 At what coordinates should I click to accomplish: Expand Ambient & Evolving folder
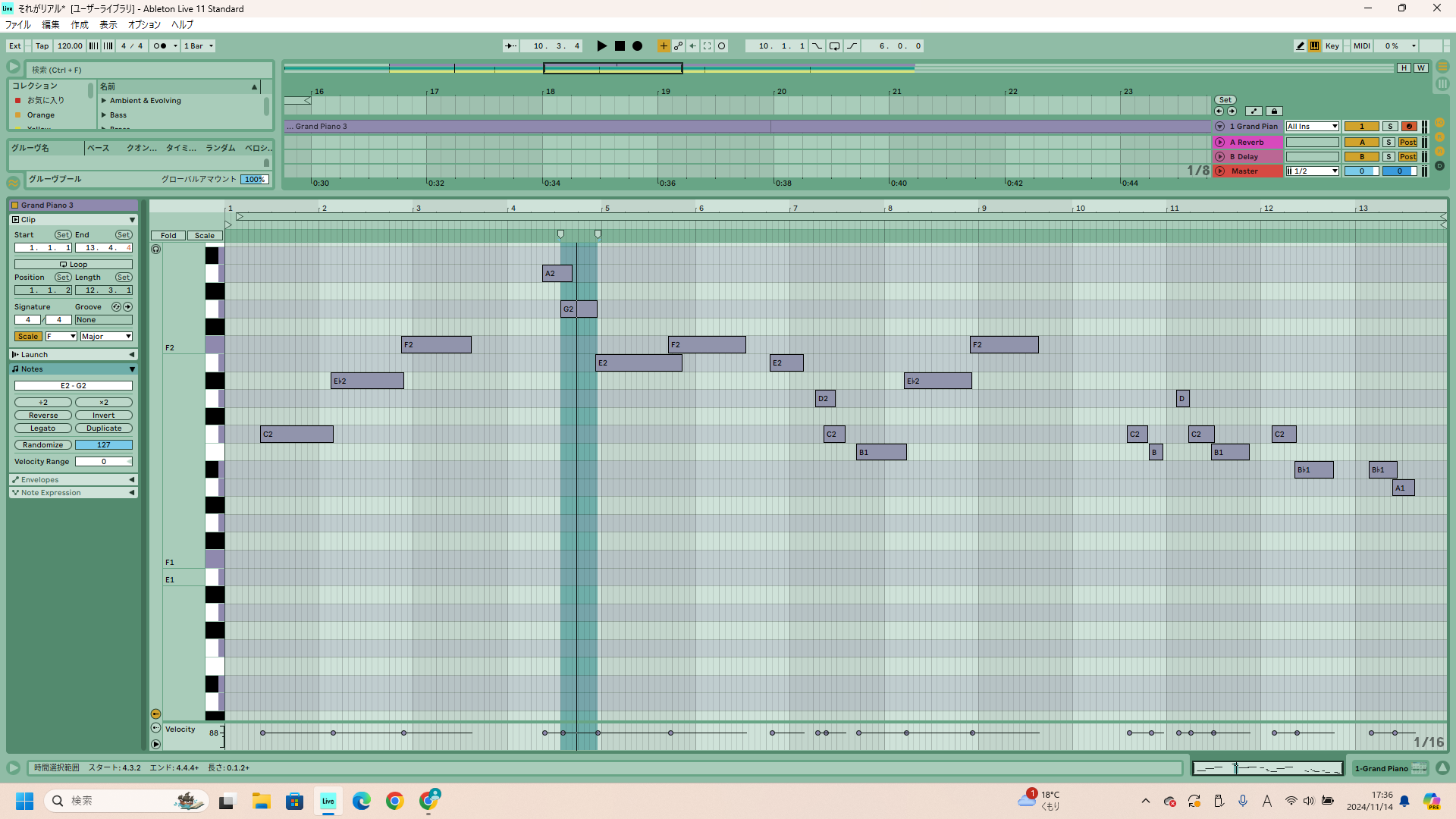pyautogui.click(x=104, y=101)
